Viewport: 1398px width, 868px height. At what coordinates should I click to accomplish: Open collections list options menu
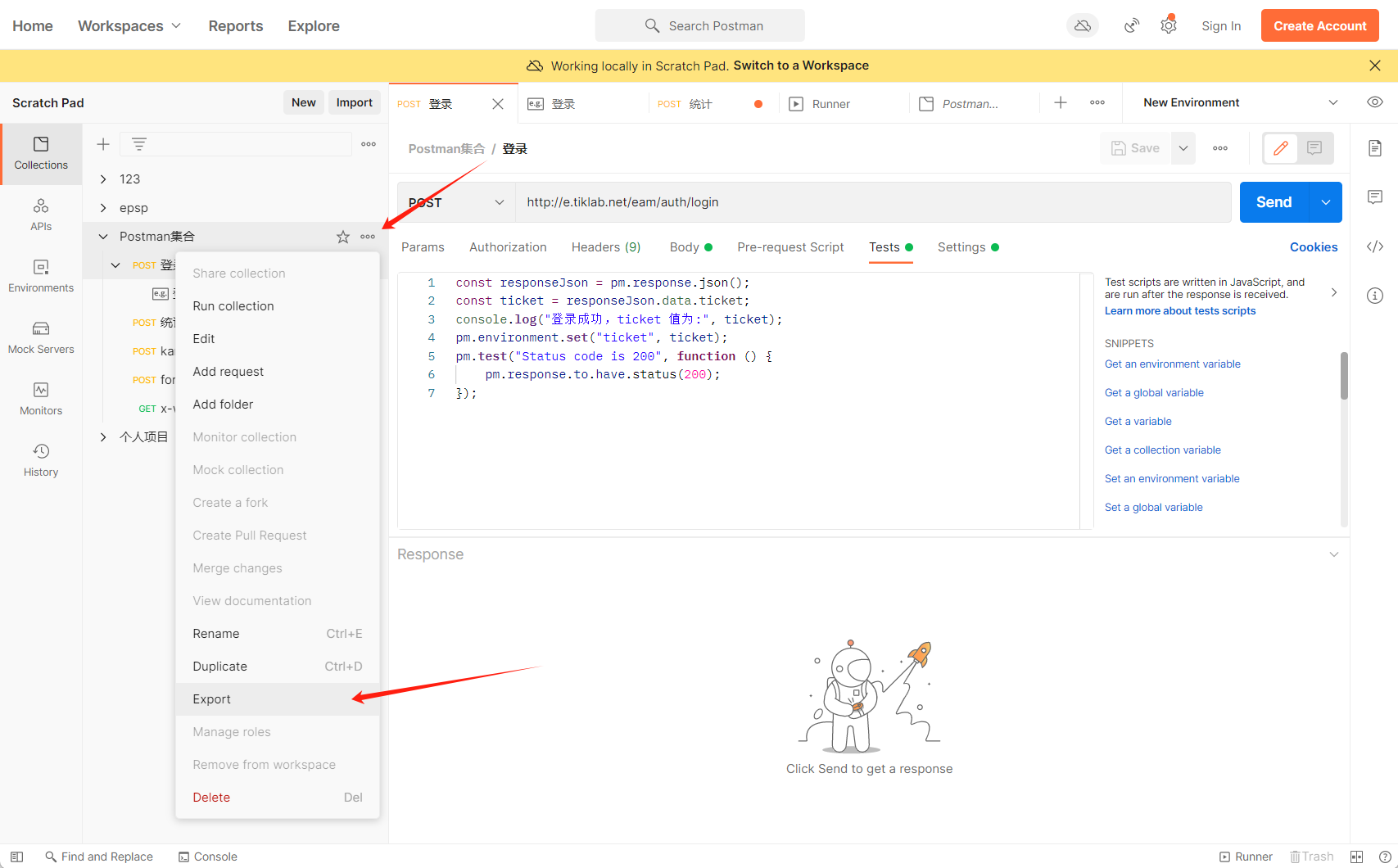(369, 144)
